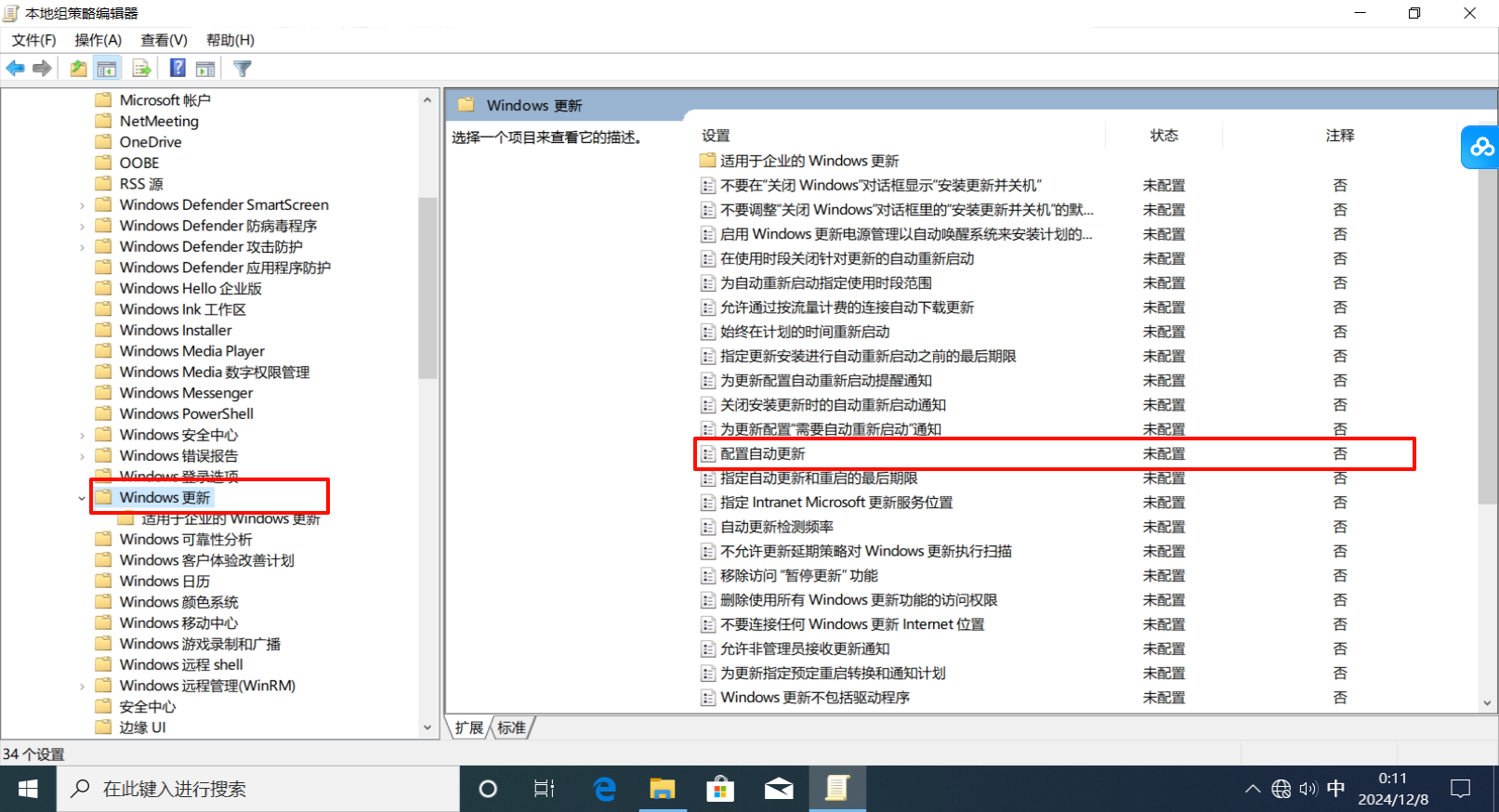This screenshot has width=1499, height=812.
Task: Click the folder icon next to OneDrive
Action: [104, 142]
